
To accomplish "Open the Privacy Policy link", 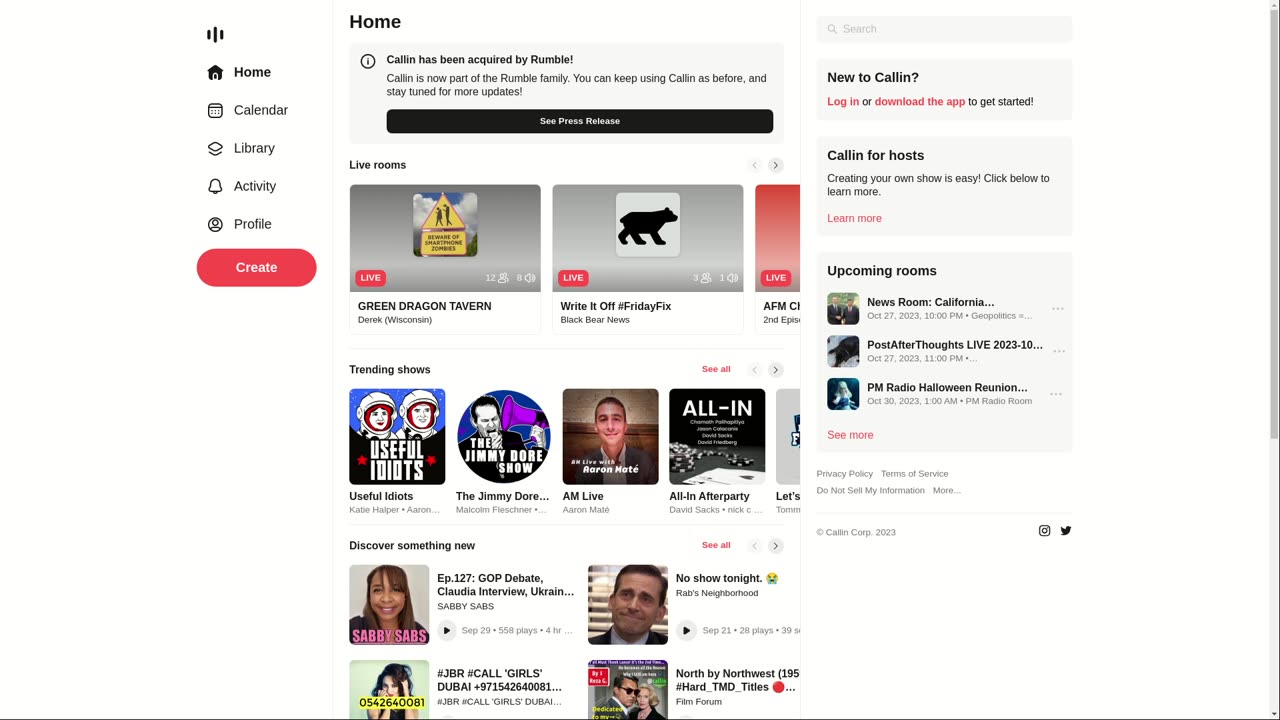I will coord(845,474).
